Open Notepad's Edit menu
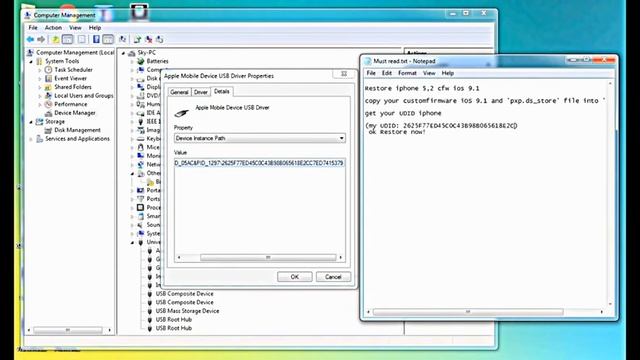 387,73
